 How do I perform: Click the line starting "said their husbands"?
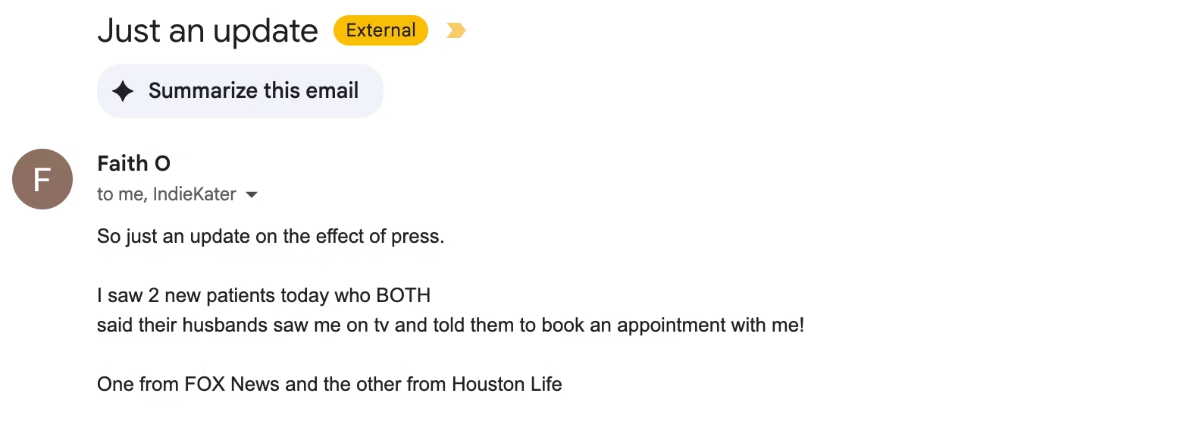coord(450,325)
